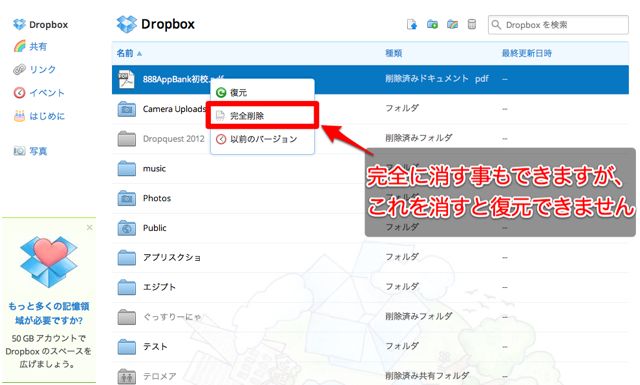Click the clock icon beside イベント

point(19,93)
